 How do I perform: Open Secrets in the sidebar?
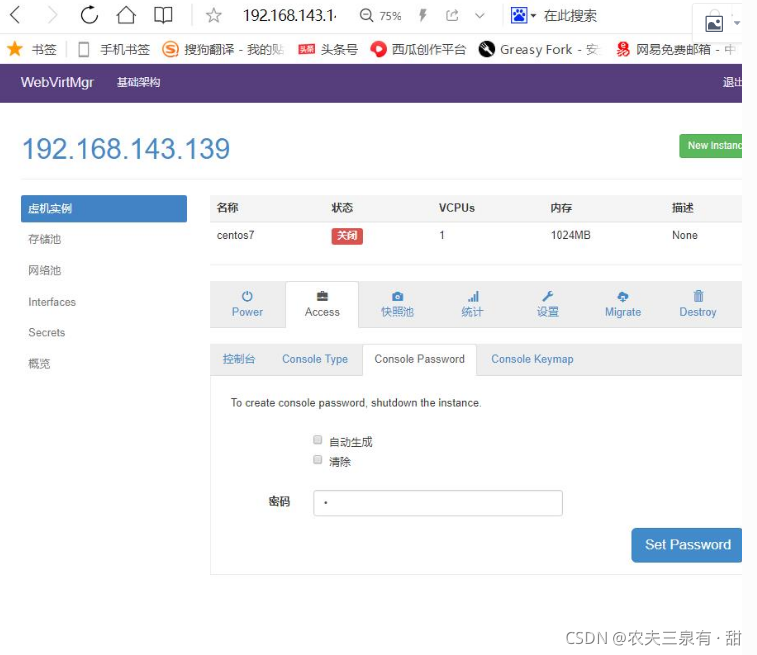[x=46, y=333]
